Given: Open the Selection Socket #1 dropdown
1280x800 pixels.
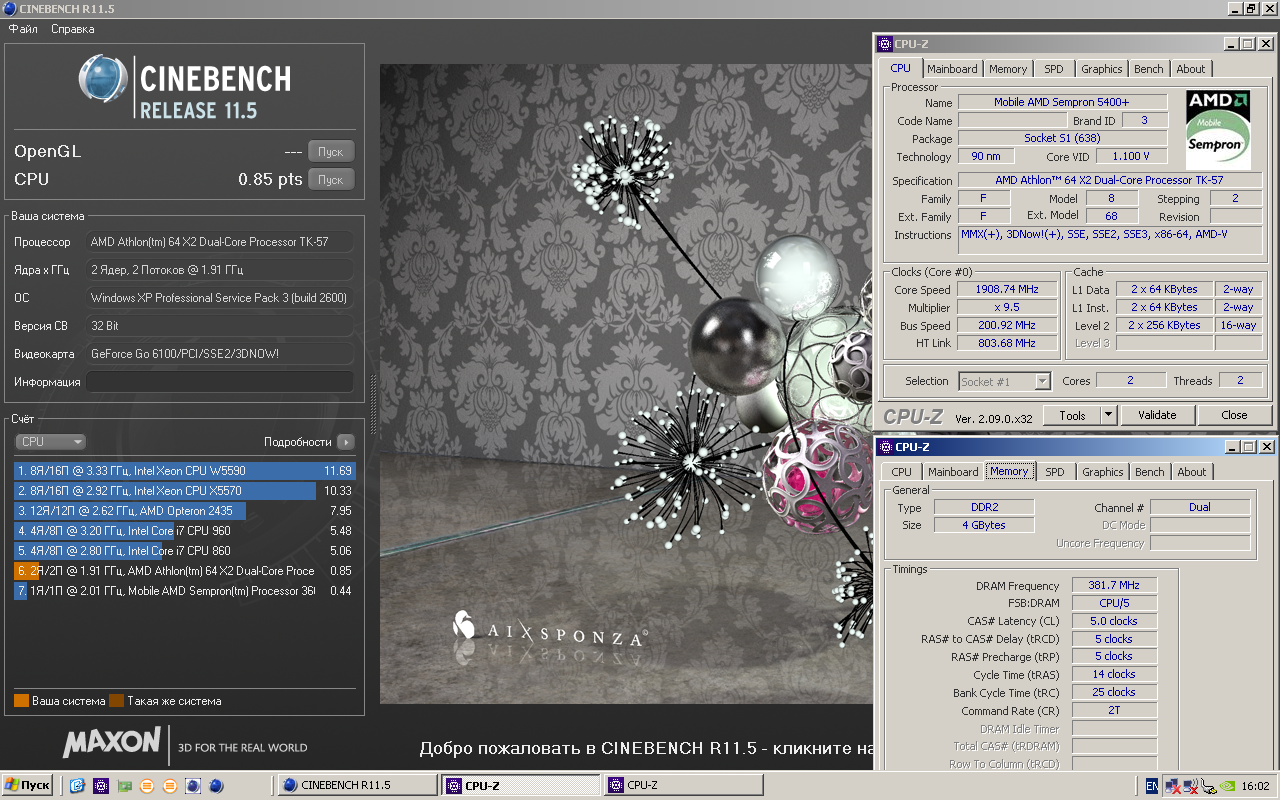Looking at the screenshot, I should 1004,381.
